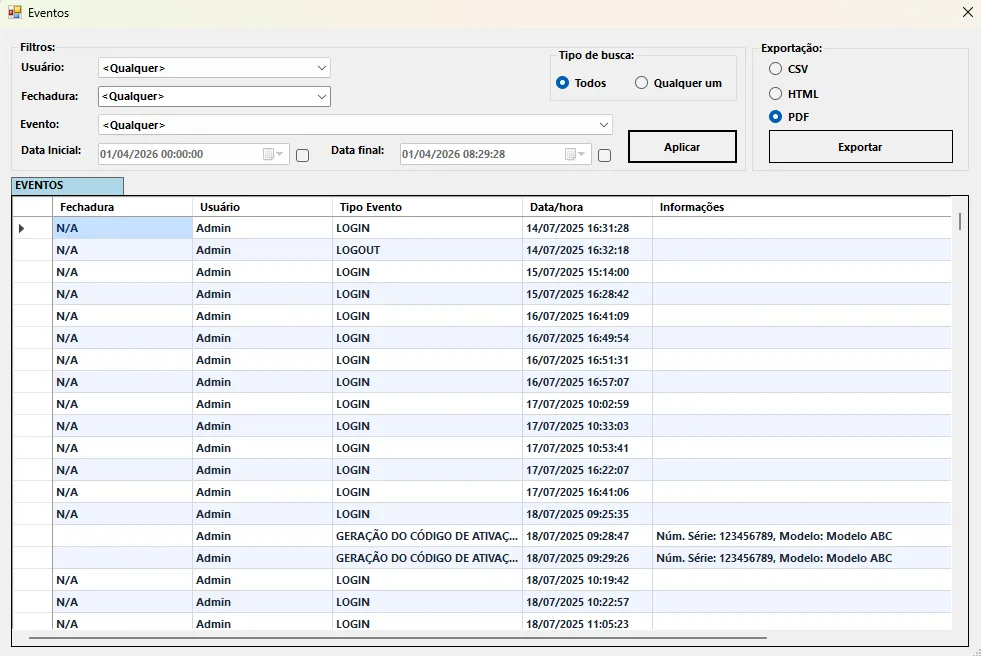Select the cell 15/07/2025 16:28:42
Viewport: 981px width, 656px height.
pos(587,294)
